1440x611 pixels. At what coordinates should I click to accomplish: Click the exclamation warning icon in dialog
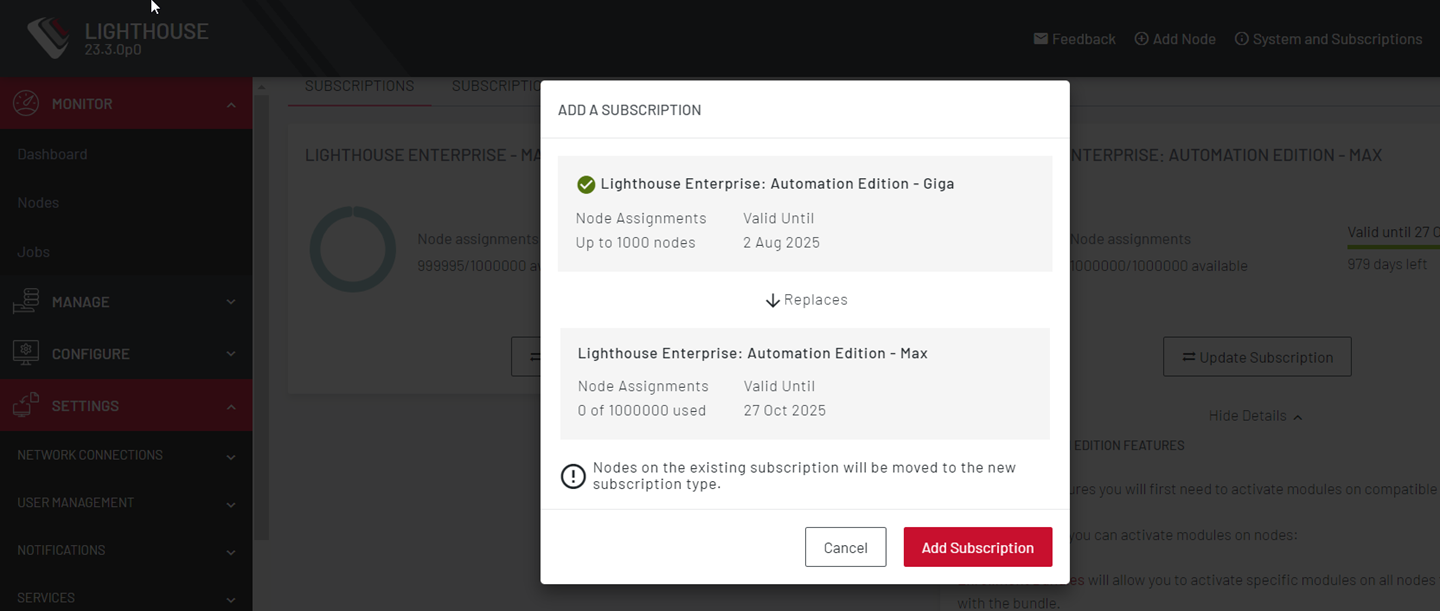point(573,476)
